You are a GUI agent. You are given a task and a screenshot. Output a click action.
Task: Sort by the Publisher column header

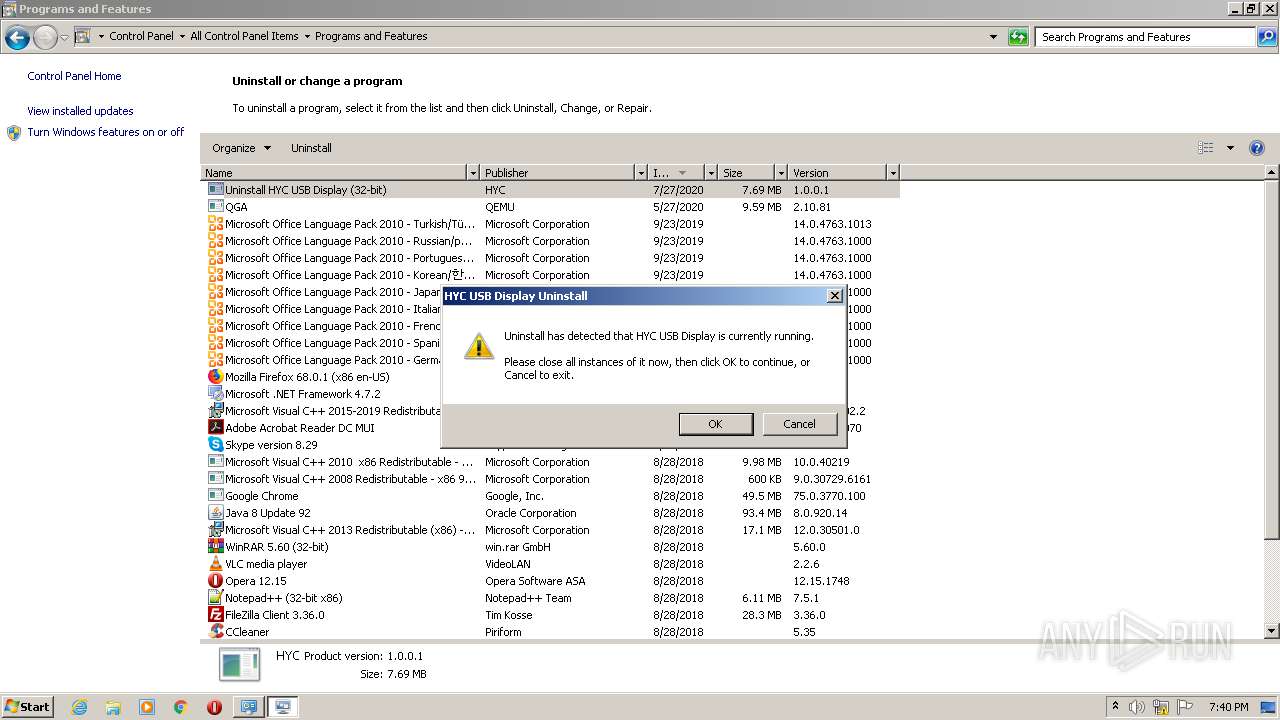pyautogui.click(x=558, y=173)
